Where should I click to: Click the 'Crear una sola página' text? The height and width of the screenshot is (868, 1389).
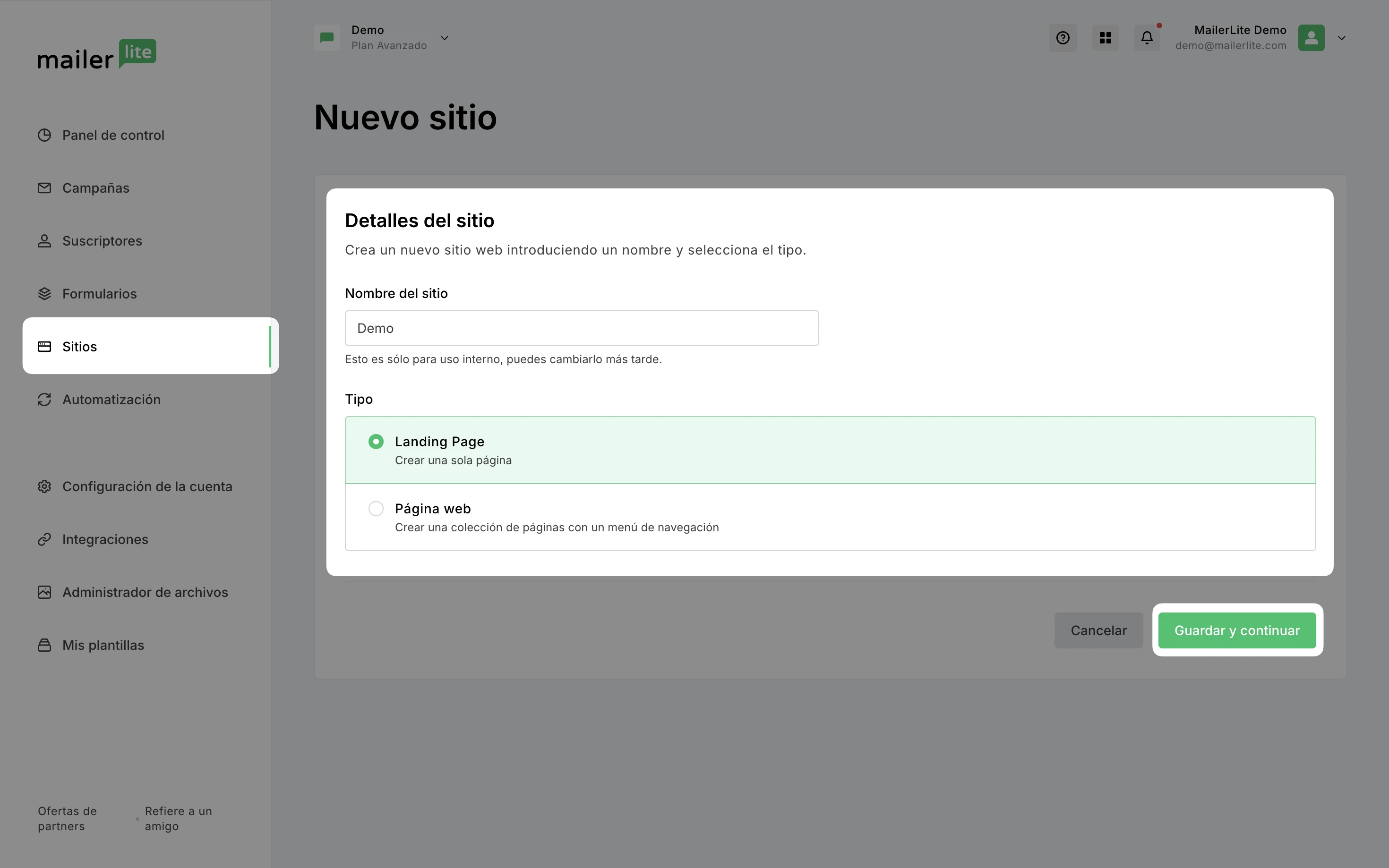click(453, 460)
